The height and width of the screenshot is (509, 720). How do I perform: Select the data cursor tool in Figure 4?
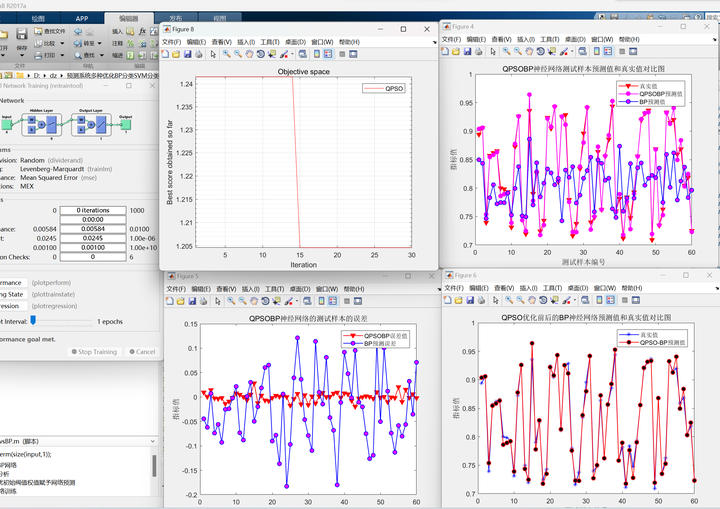point(553,51)
